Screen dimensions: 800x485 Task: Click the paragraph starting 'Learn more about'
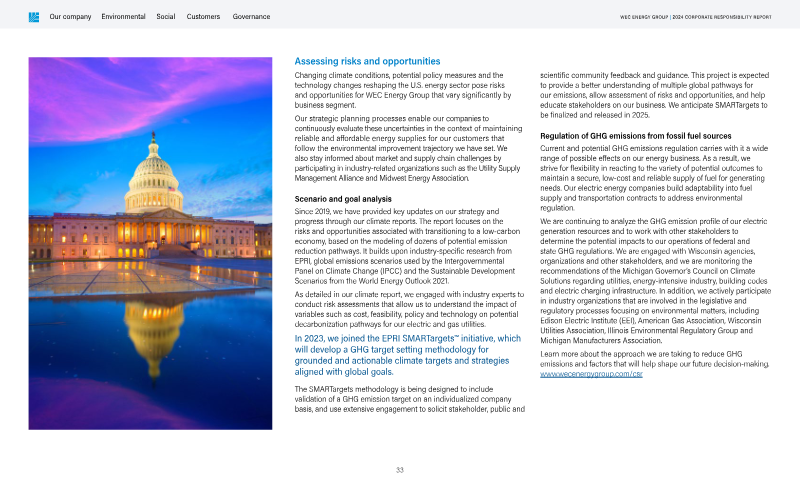[x=655, y=359]
